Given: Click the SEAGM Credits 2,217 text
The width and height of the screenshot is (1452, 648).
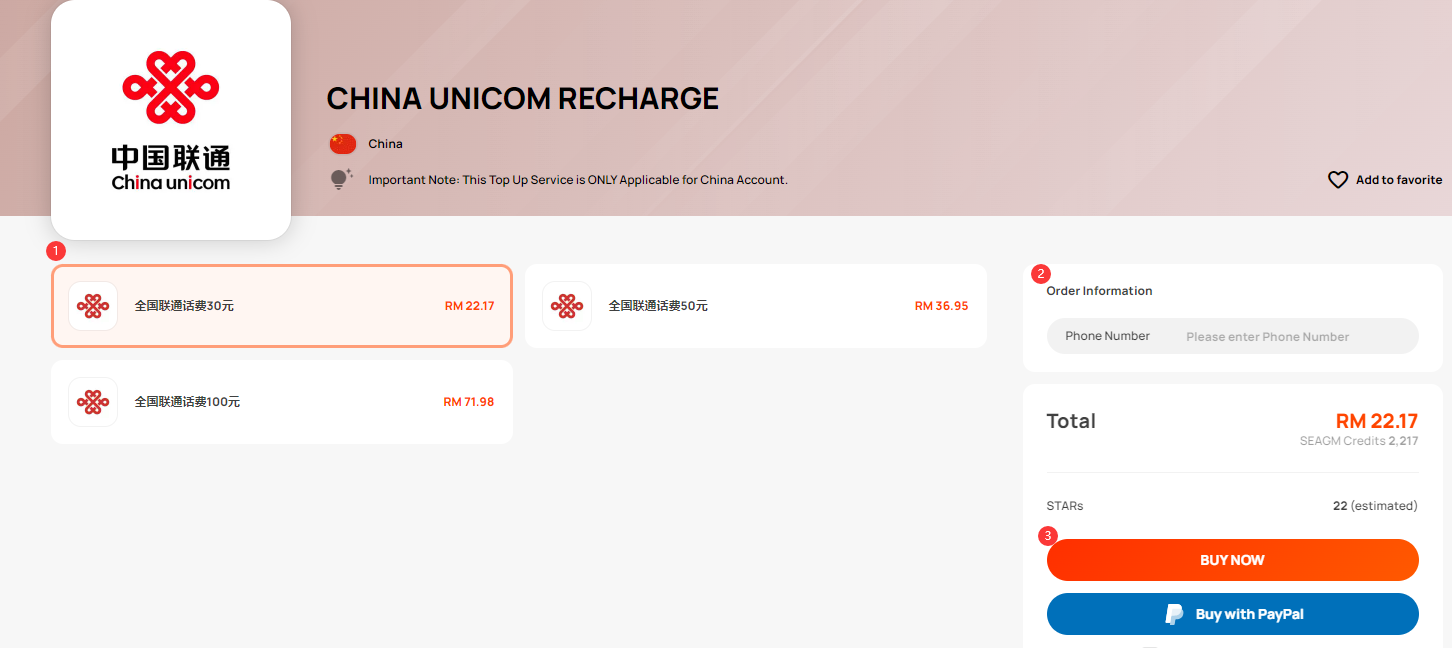Looking at the screenshot, I should pyautogui.click(x=1359, y=441).
